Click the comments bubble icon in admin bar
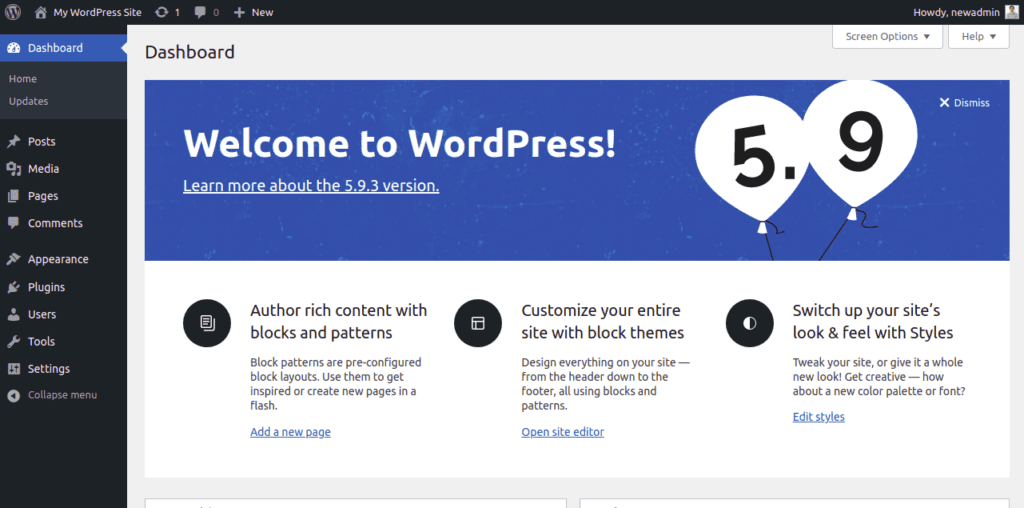The width and height of the screenshot is (1024, 508). (201, 12)
